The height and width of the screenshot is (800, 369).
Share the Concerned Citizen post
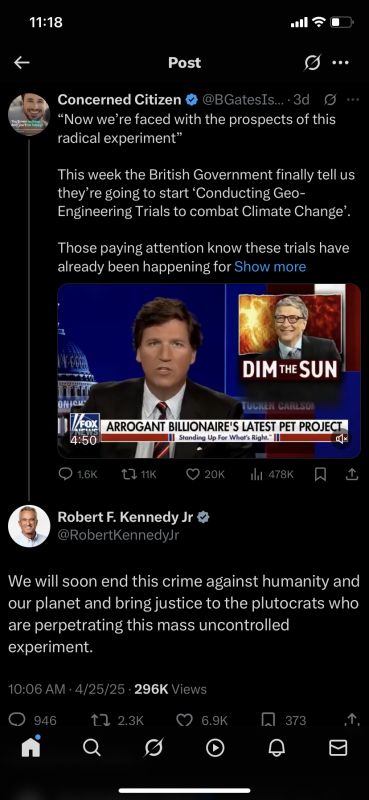pos(352,474)
